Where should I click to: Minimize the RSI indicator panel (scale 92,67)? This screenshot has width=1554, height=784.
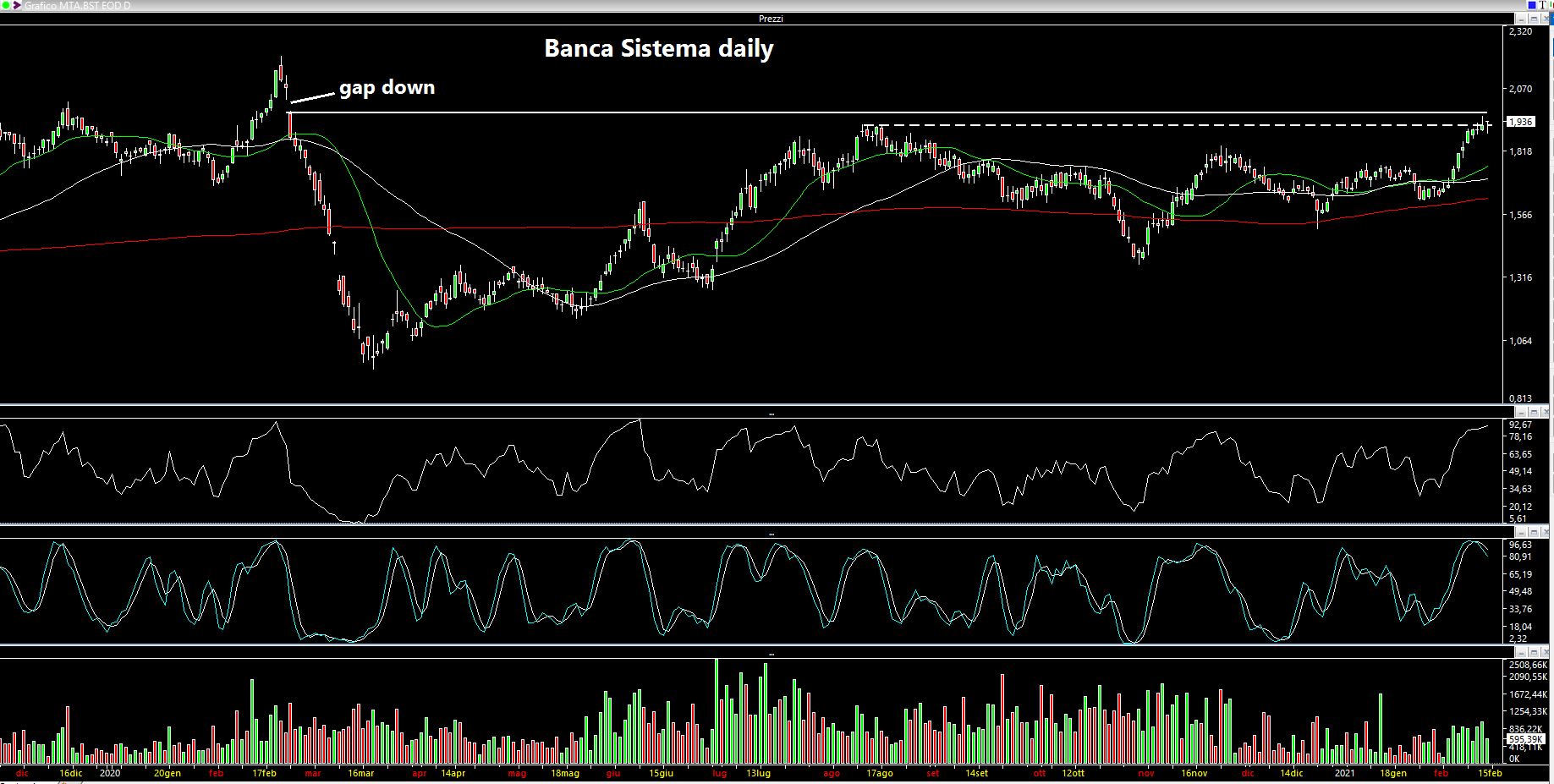[1521, 412]
